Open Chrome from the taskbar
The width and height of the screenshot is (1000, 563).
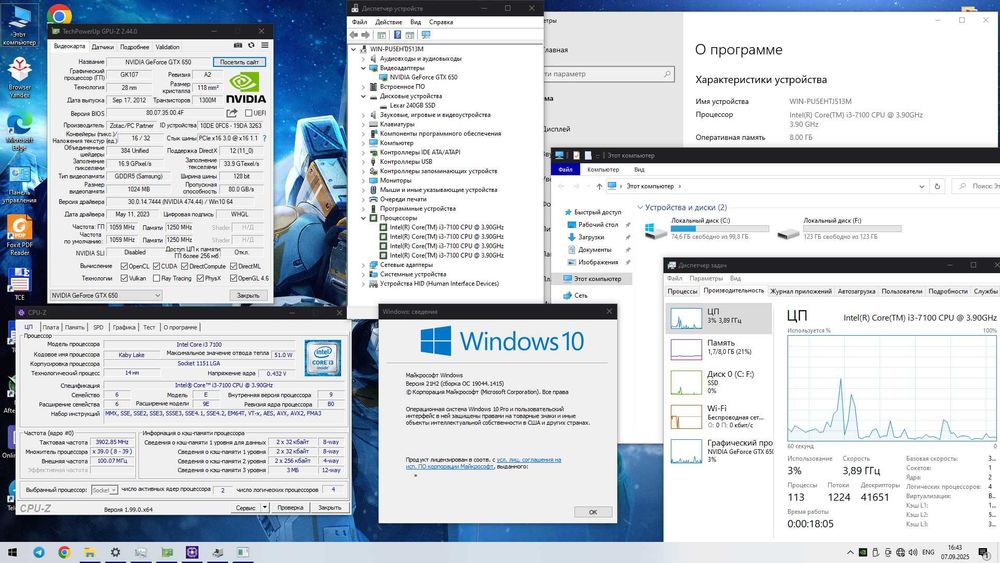pyautogui.click(x=64, y=552)
